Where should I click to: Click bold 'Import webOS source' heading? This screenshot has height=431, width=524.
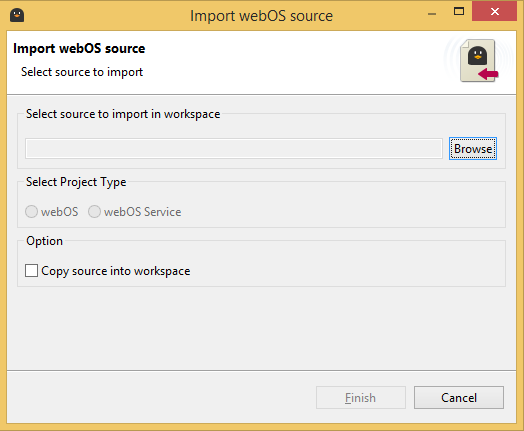pyautogui.click(x=79, y=48)
